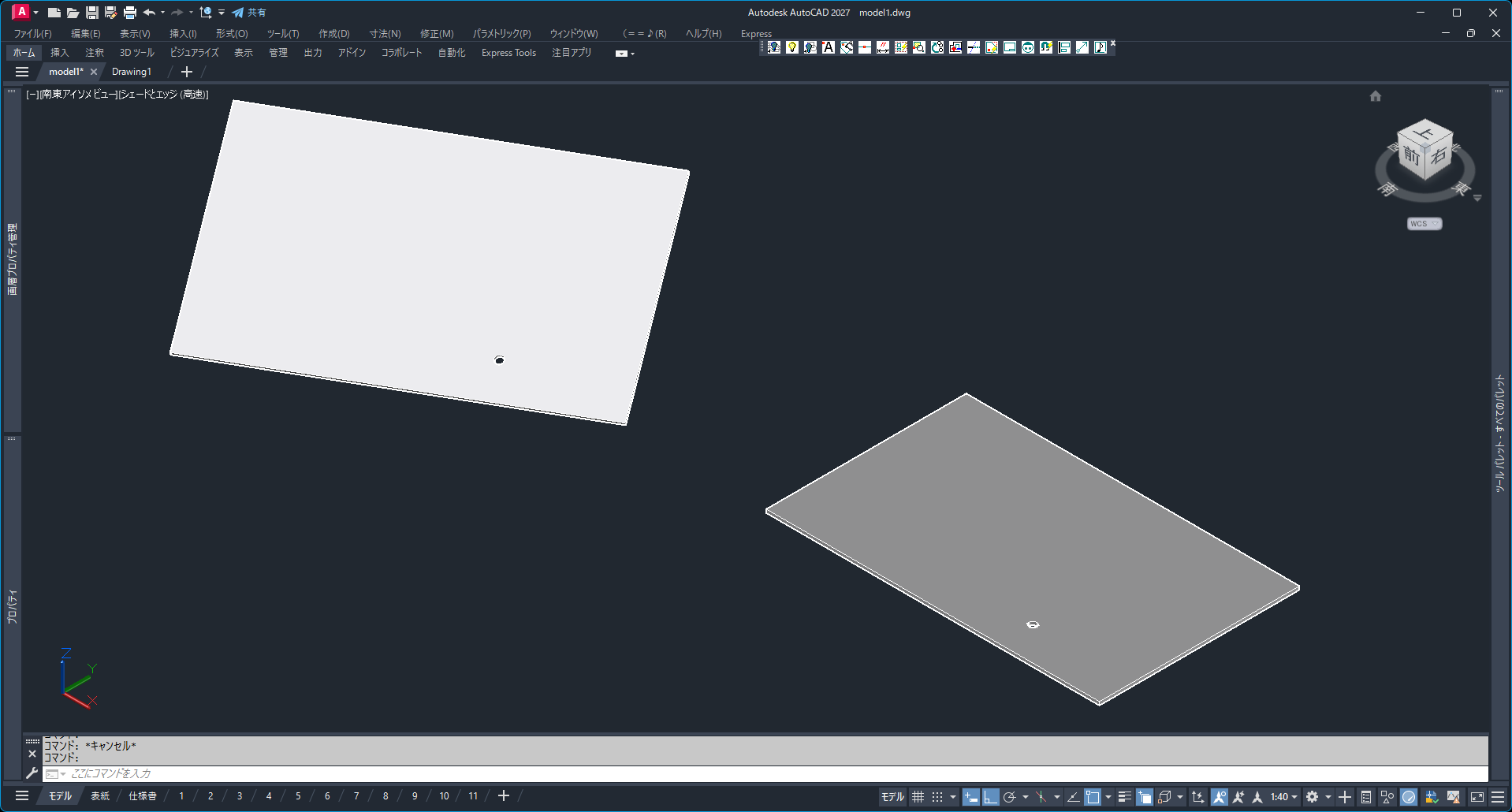Image resolution: width=1512 pixels, height=812 pixels.
Task: Expand the WCS coordinate system dropdown
Action: pyautogui.click(x=1424, y=224)
